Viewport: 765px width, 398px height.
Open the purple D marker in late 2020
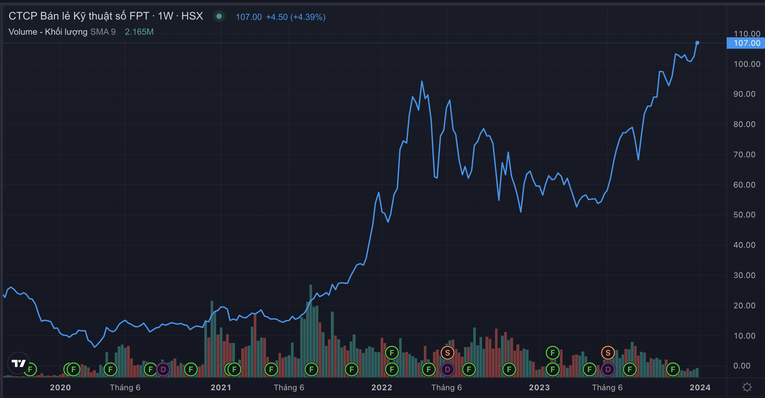(x=163, y=370)
